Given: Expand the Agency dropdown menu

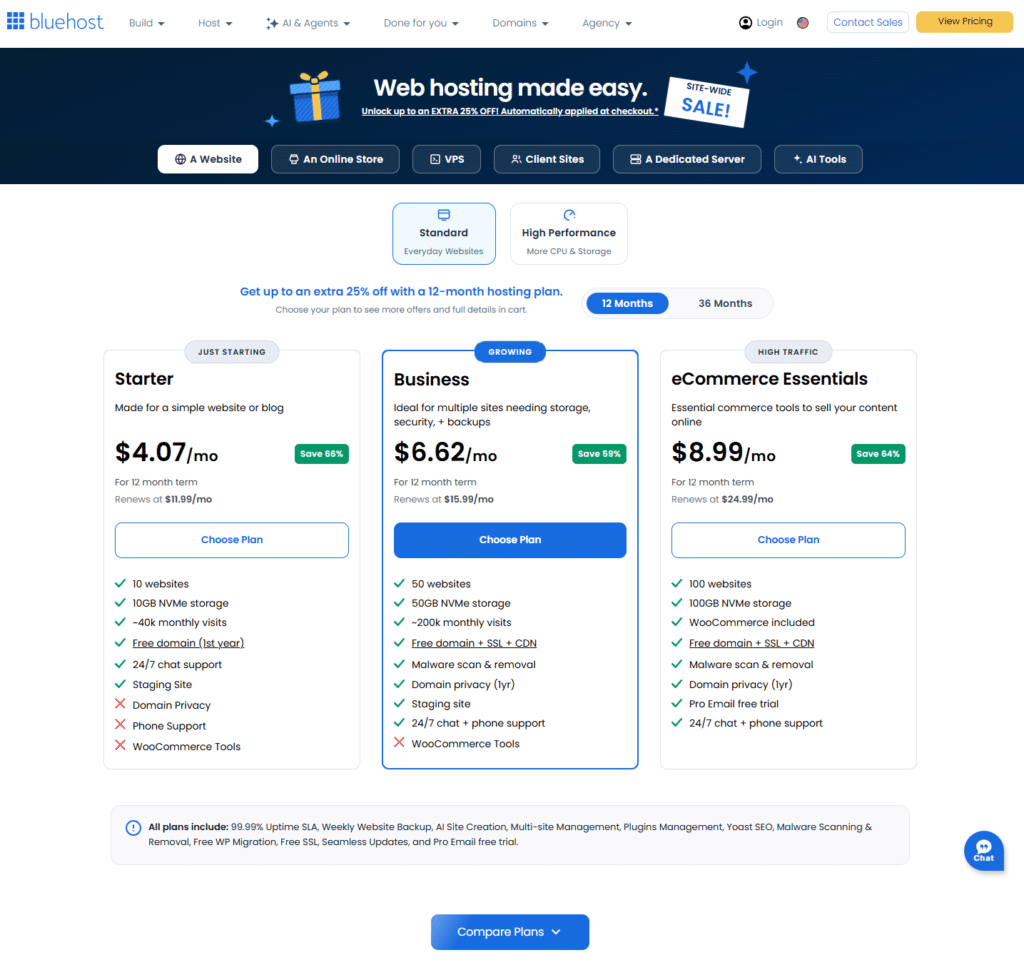Looking at the screenshot, I should coord(607,24).
